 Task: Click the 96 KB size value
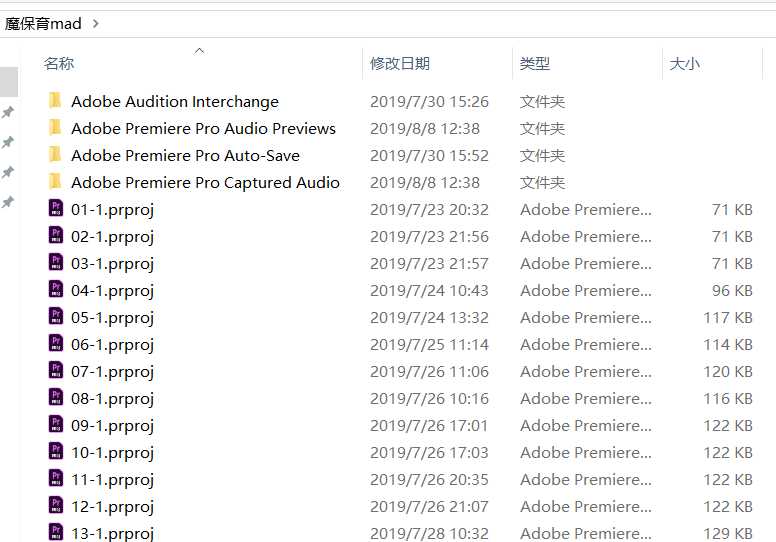click(x=732, y=291)
